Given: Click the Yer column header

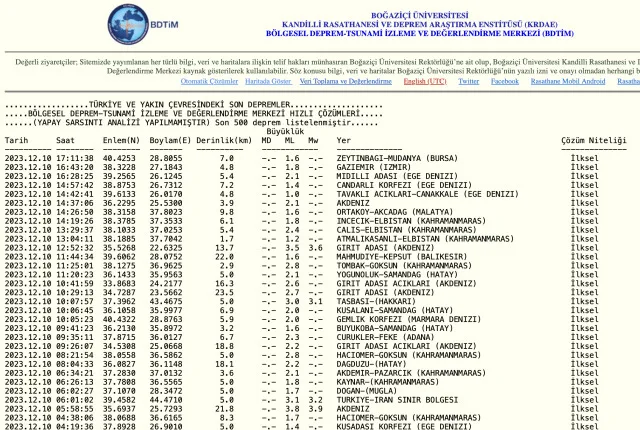Looking at the screenshot, I should coord(344,140).
